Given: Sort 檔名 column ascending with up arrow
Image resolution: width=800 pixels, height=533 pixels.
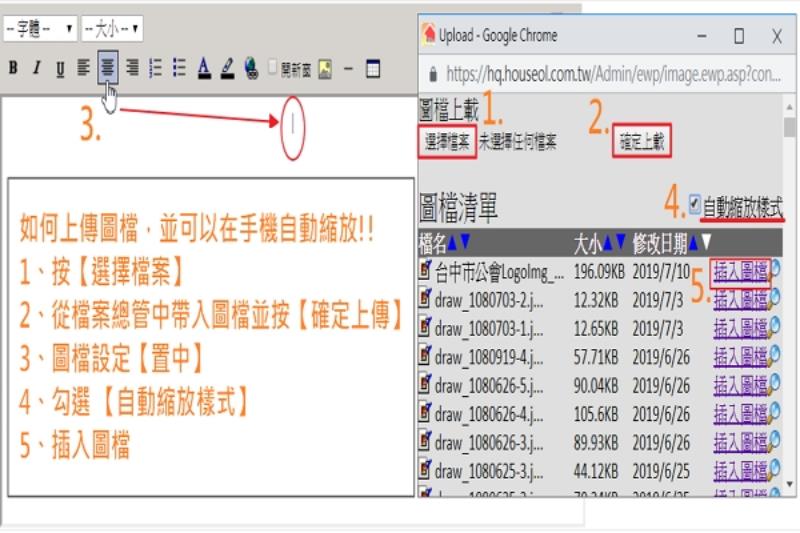Looking at the screenshot, I should [x=452, y=242].
